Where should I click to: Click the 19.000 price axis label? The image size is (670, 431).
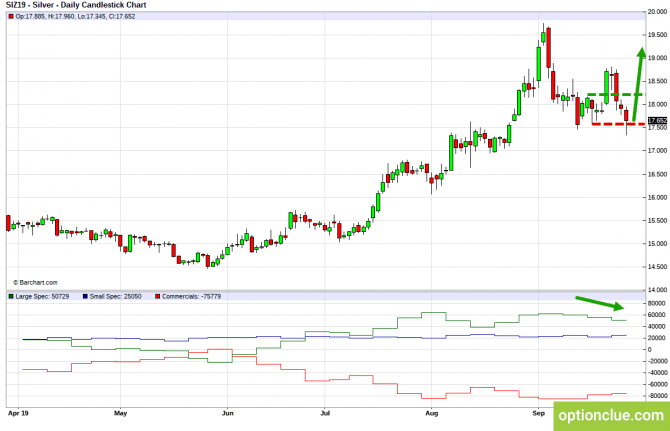(657, 58)
